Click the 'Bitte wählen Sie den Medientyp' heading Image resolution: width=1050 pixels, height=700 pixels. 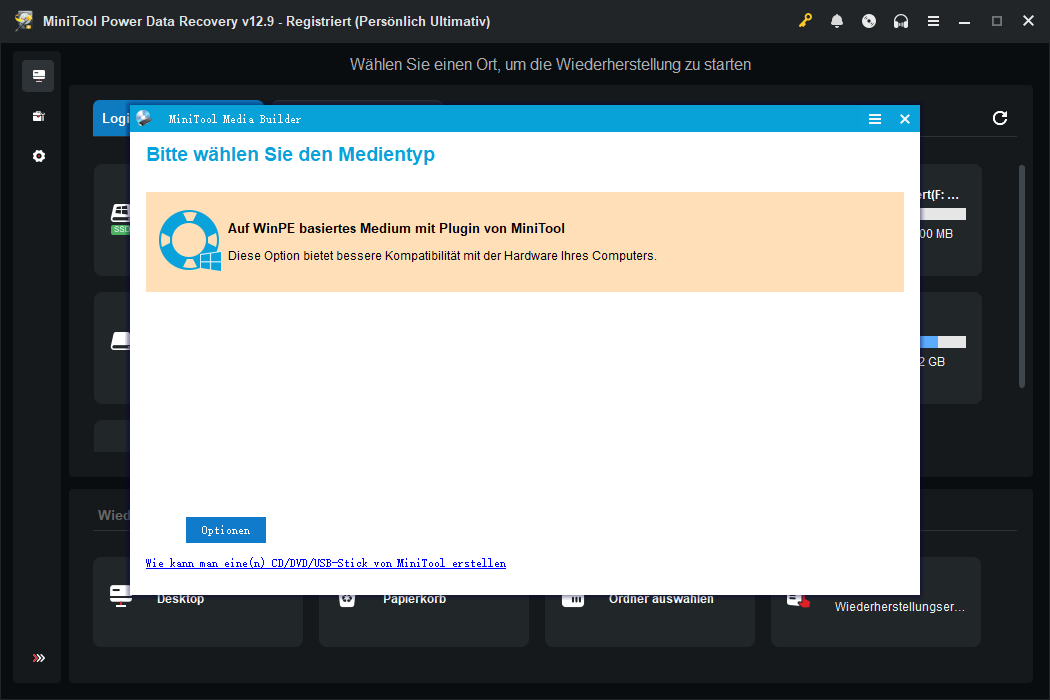291,154
